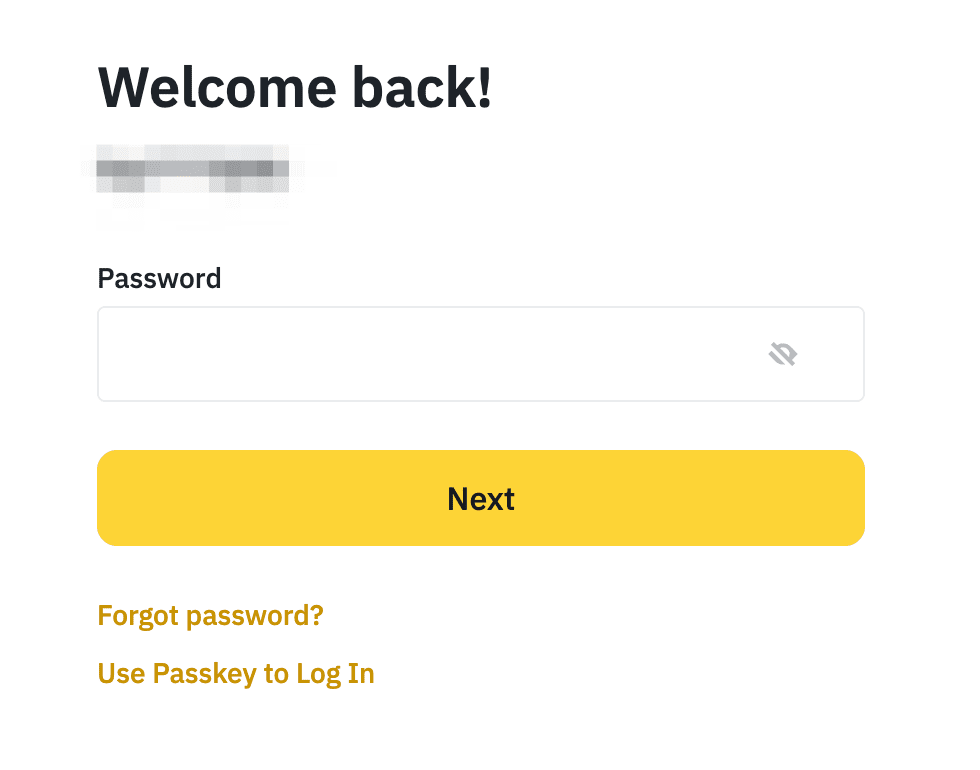The height and width of the screenshot is (770, 980).
Task: Click the Password field label
Action: (x=159, y=278)
